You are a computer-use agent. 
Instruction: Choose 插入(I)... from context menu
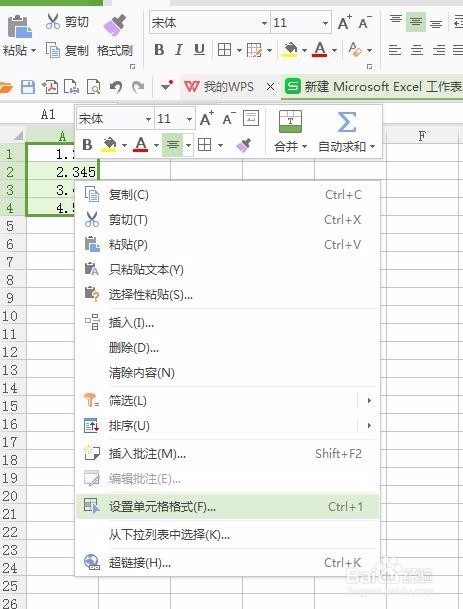227,322
